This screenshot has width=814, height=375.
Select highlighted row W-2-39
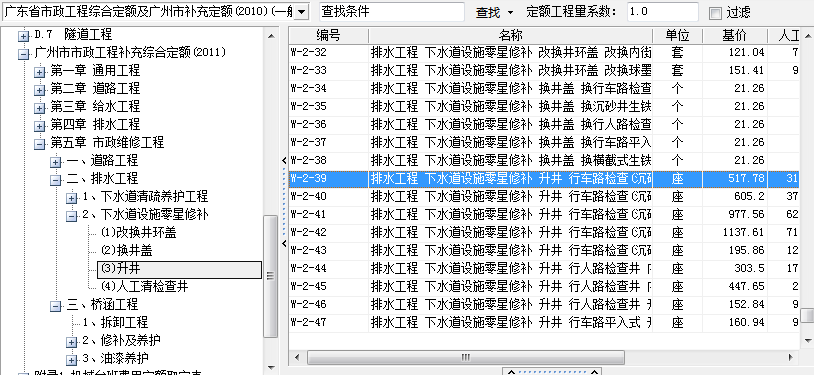544,179
